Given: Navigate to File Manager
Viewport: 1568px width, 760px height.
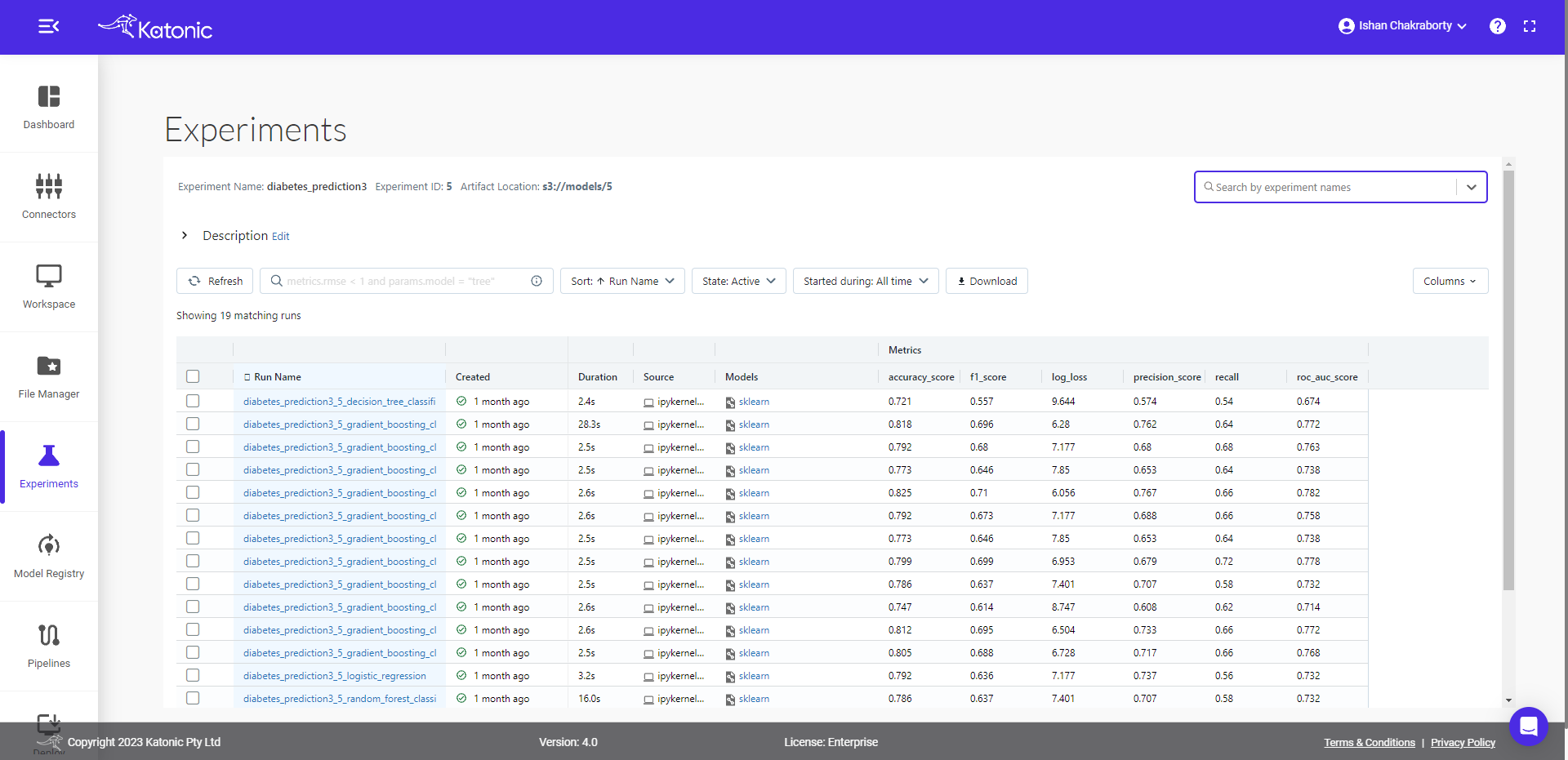Looking at the screenshot, I should [49, 376].
